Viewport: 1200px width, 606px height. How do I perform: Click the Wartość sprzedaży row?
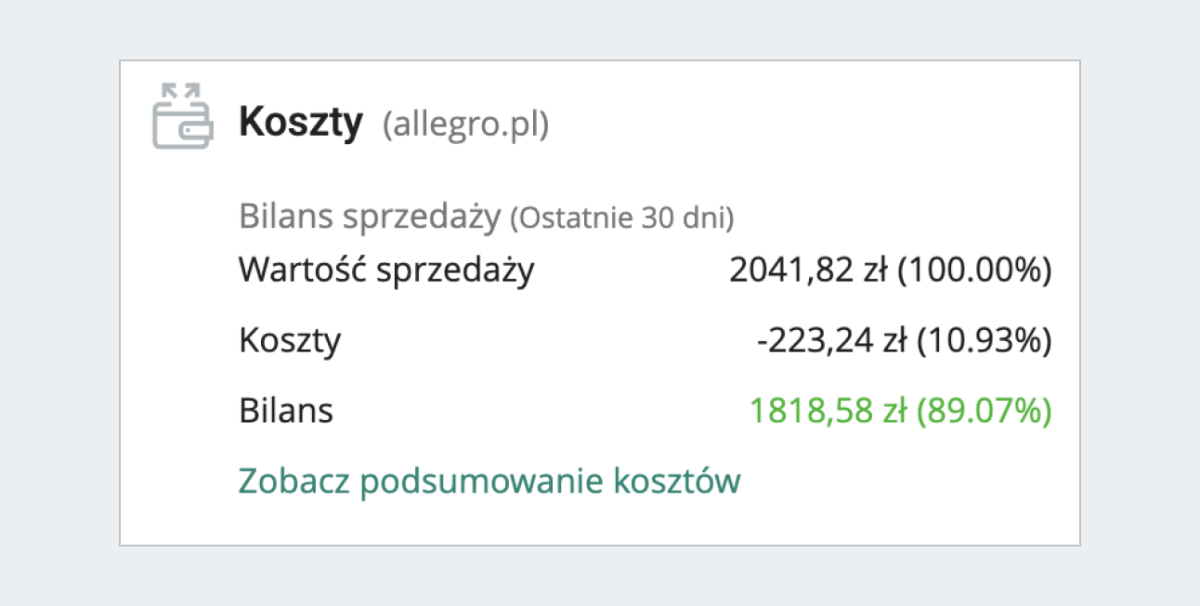(386, 269)
